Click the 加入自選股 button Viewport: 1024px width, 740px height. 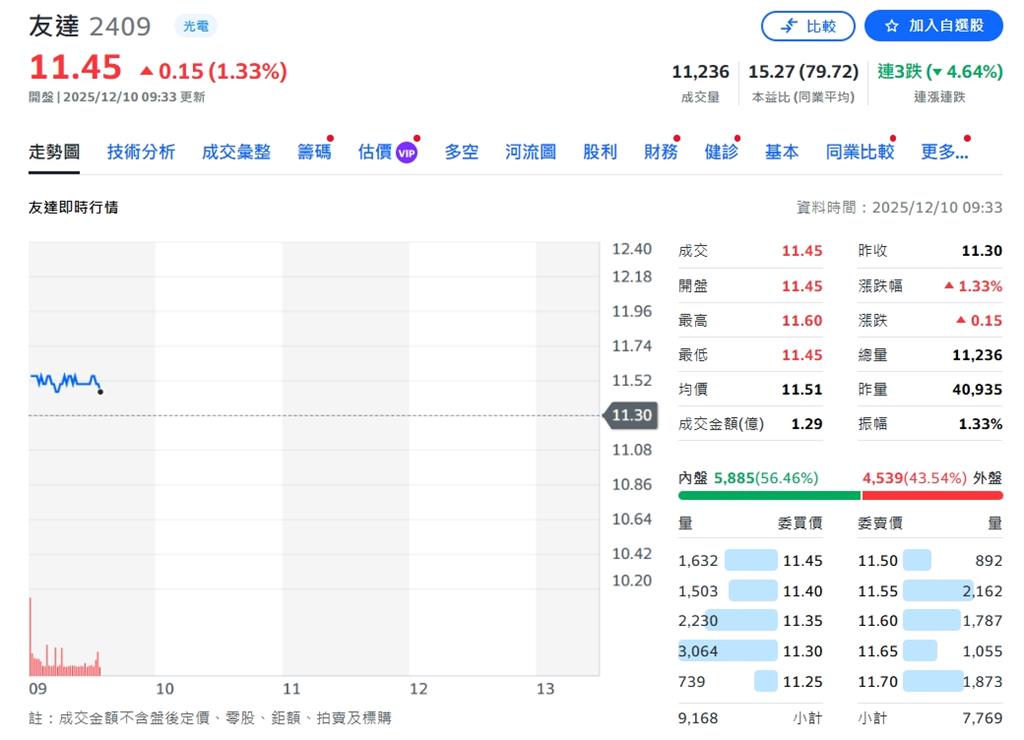[x=934, y=25]
